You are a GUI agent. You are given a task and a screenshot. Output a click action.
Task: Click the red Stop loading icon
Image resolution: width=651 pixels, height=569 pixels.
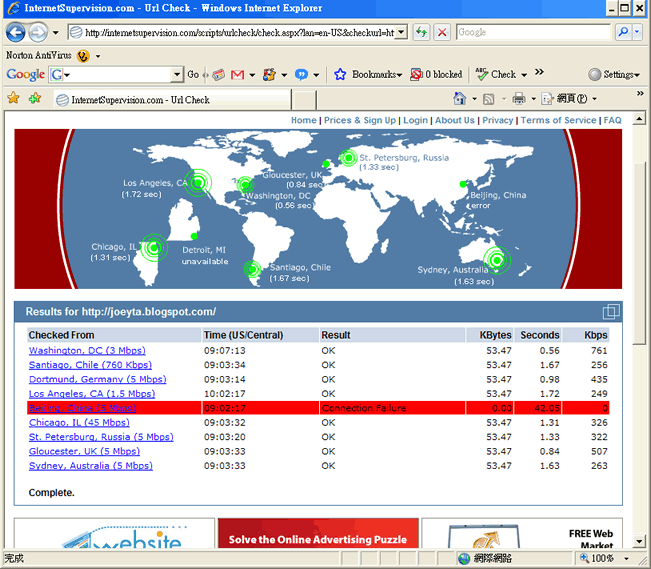442,32
